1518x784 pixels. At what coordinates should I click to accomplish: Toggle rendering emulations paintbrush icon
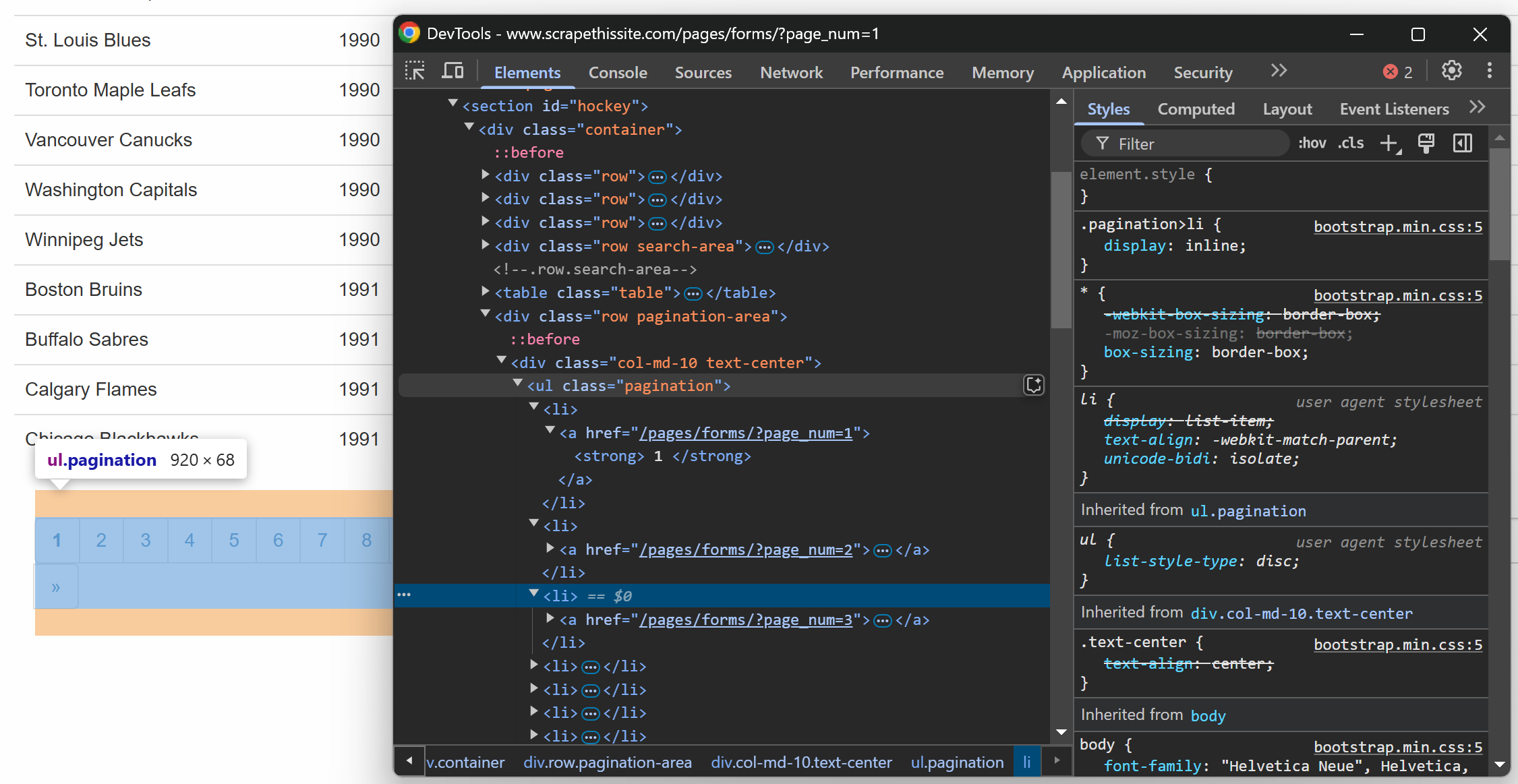click(1426, 144)
